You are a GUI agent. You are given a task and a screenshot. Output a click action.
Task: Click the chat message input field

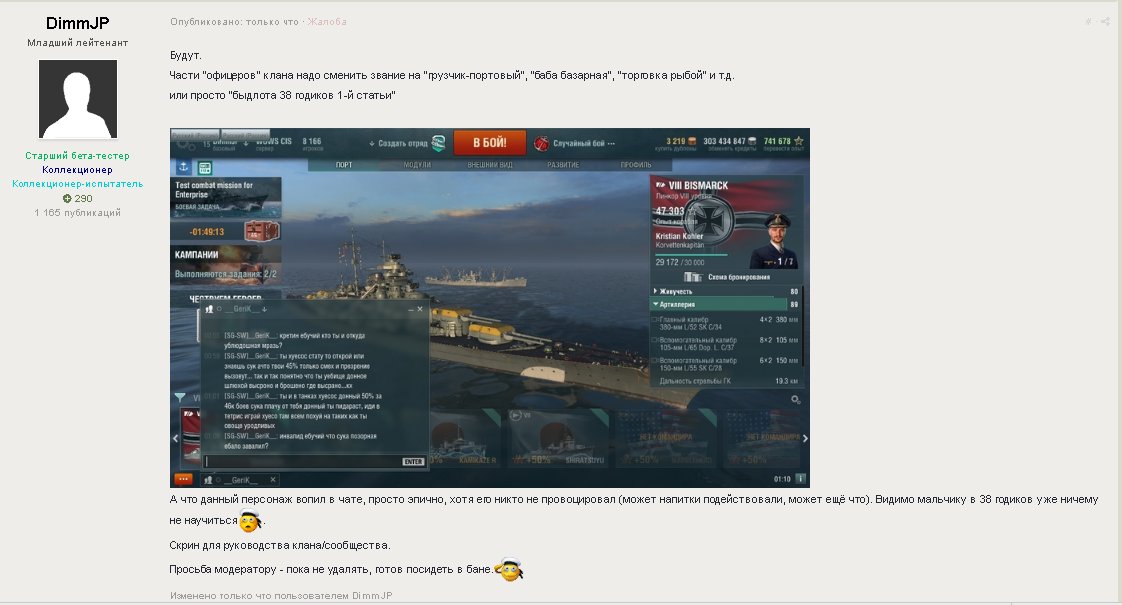pyautogui.click(x=303, y=462)
